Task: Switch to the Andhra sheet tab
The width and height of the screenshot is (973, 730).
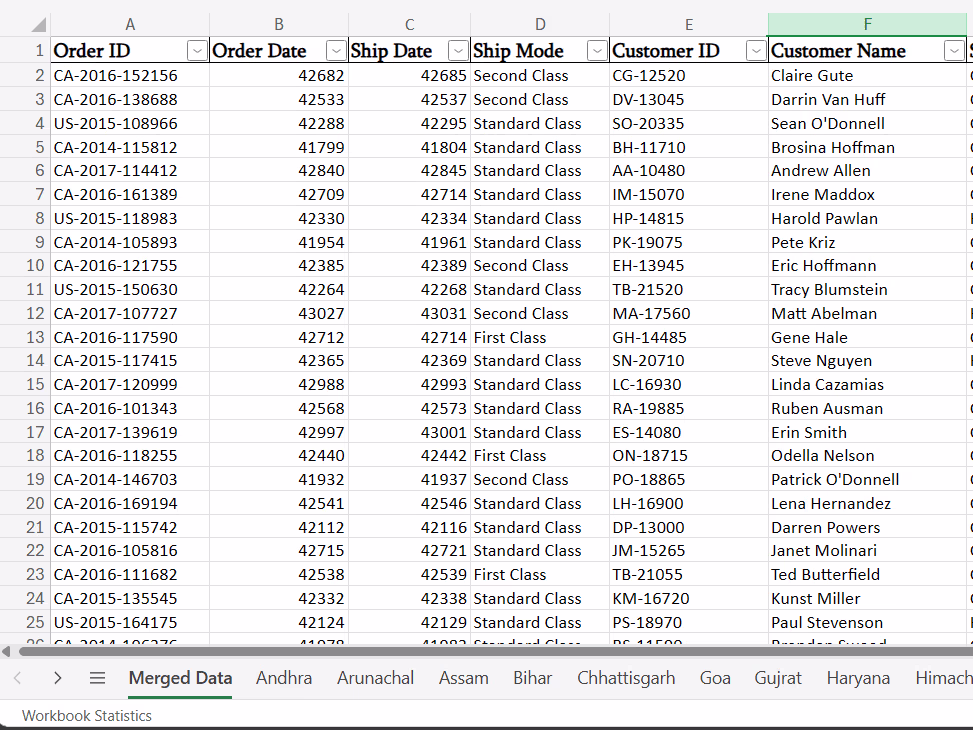Action: 284,678
